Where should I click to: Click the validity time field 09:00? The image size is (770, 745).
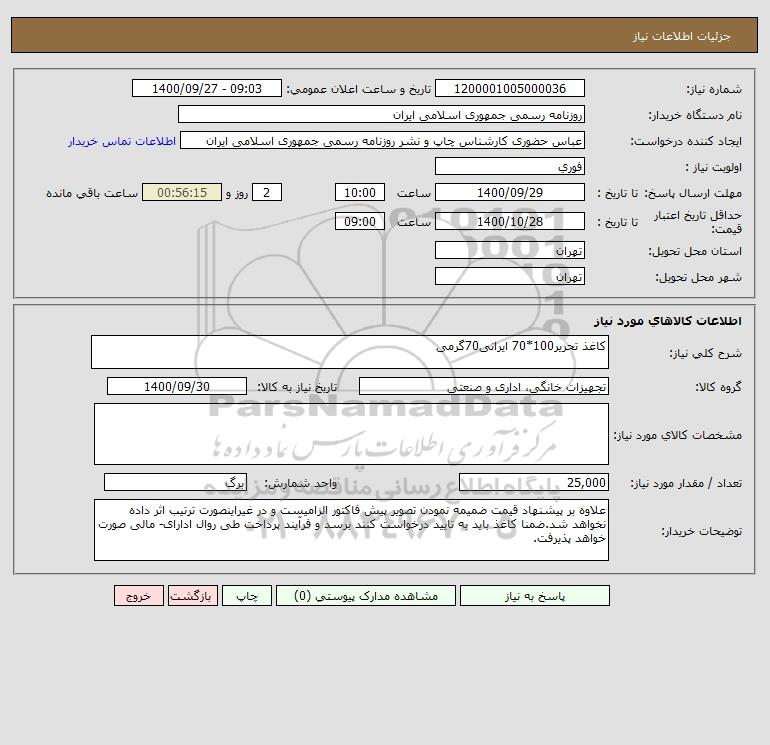pos(359,221)
